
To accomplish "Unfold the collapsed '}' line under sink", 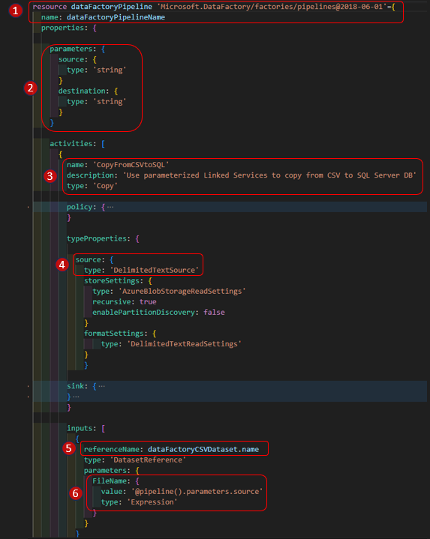I will pyautogui.click(x=76, y=397).
